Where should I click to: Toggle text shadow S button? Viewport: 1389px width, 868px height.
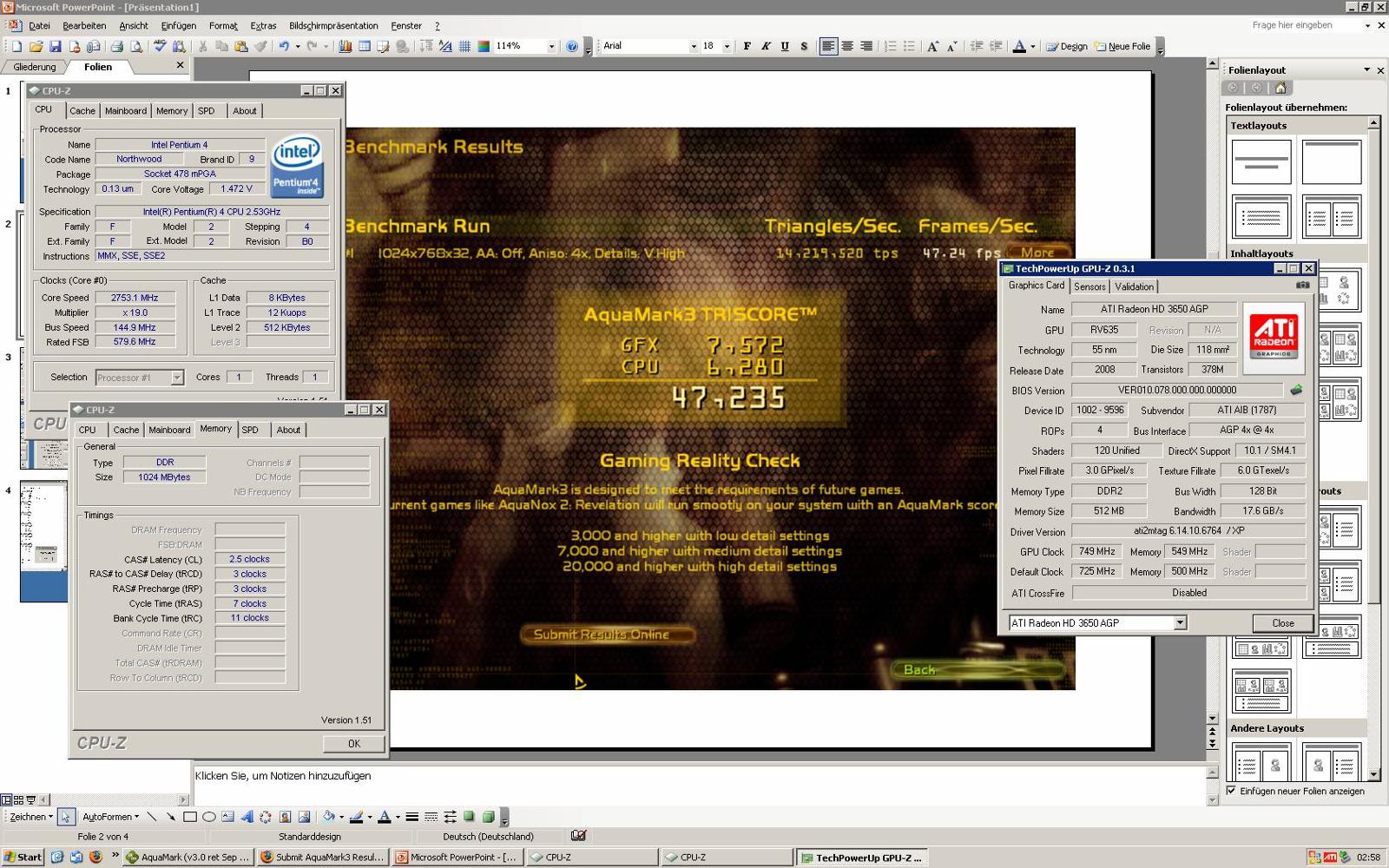pos(804,47)
